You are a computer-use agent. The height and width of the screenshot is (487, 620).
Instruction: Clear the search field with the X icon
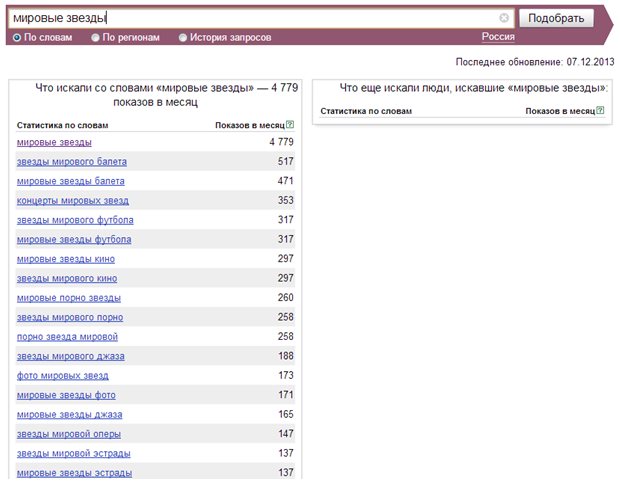tap(504, 18)
